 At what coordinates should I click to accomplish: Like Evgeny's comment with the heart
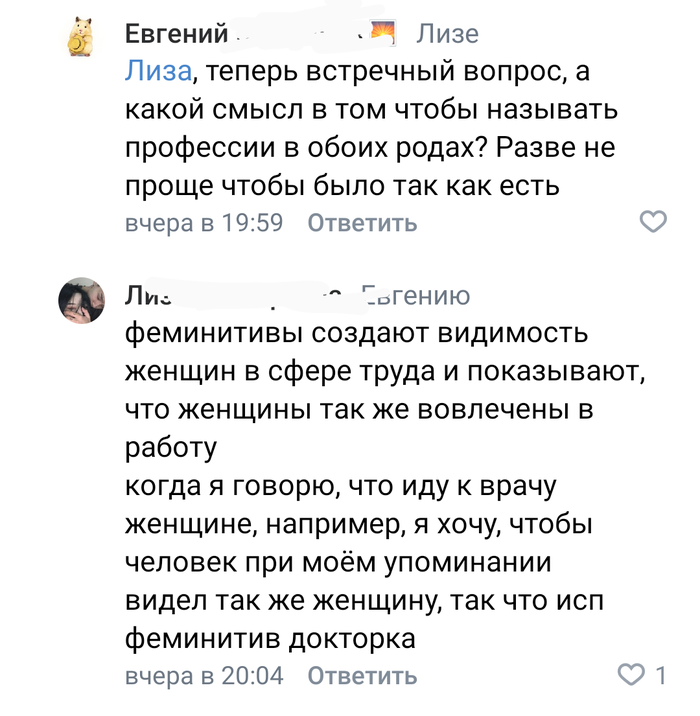point(652,222)
